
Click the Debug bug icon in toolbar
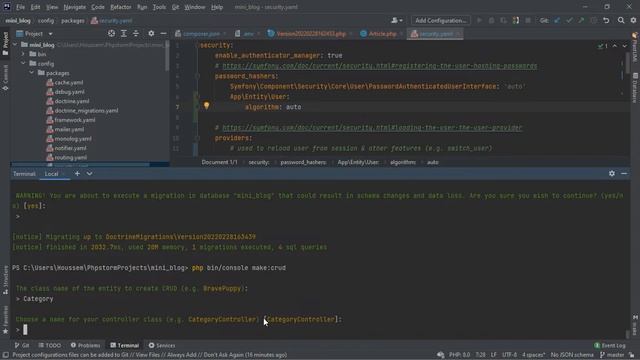coord(492,20)
